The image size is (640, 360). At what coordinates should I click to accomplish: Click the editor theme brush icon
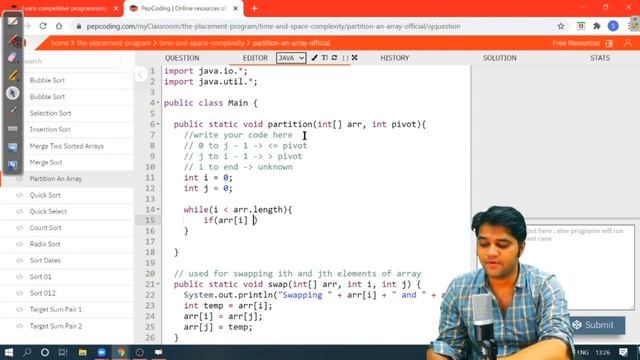click(314, 58)
